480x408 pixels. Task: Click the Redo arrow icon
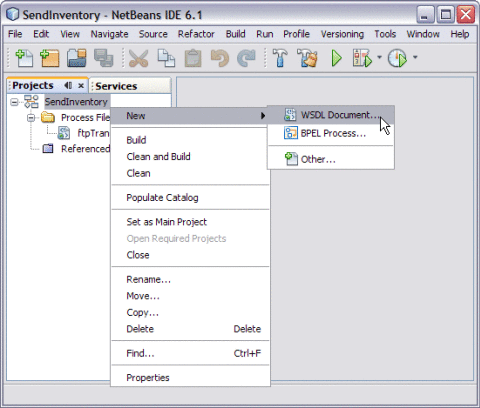click(246, 58)
